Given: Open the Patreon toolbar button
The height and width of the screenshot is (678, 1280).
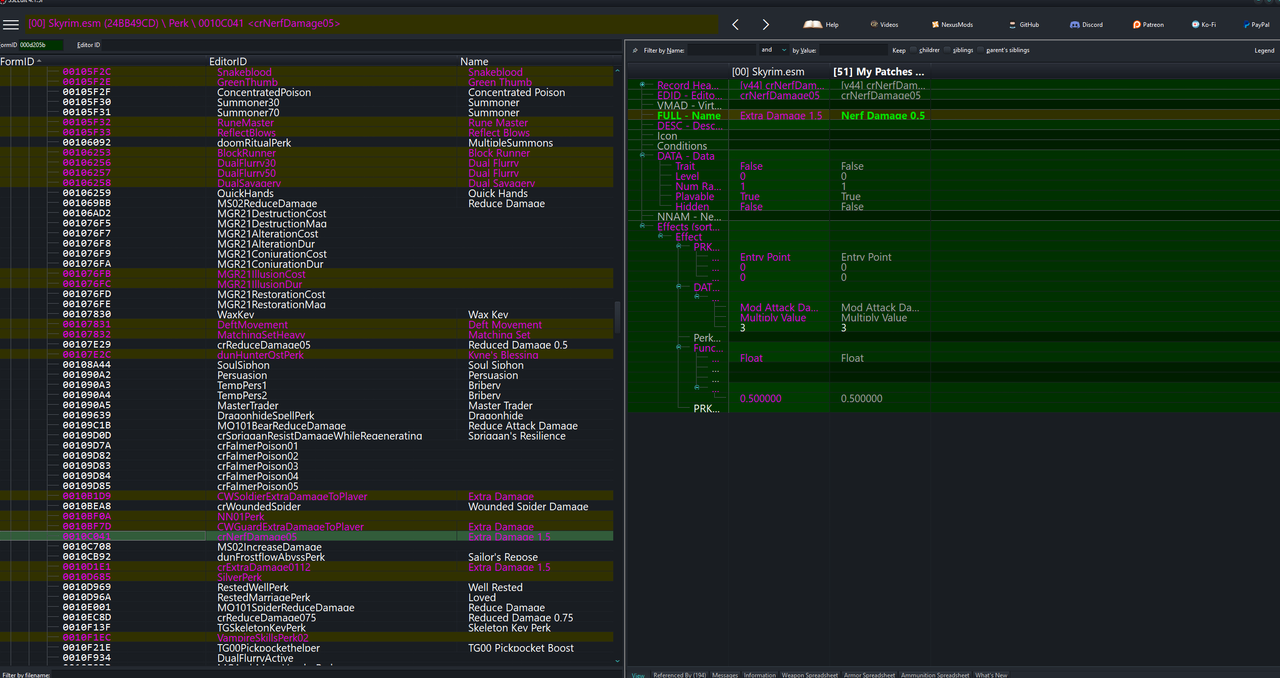Looking at the screenshot, I should click(1149, 24).
